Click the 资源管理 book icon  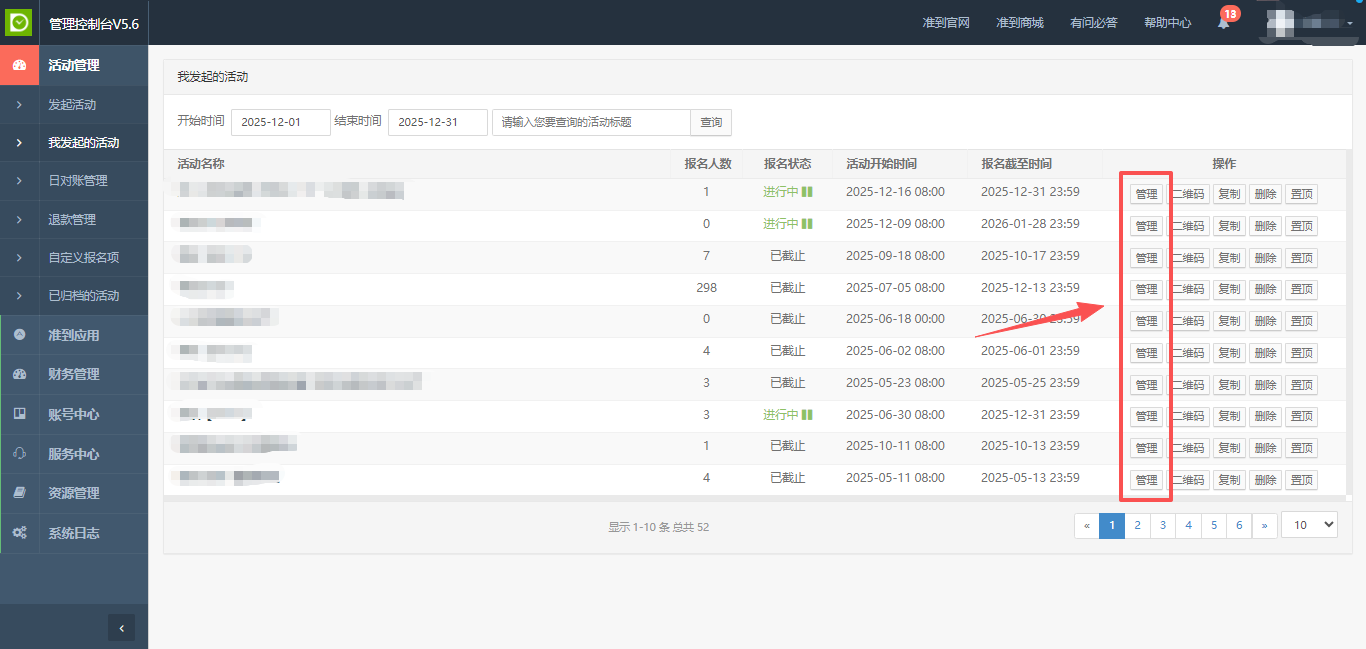point(19,493)
